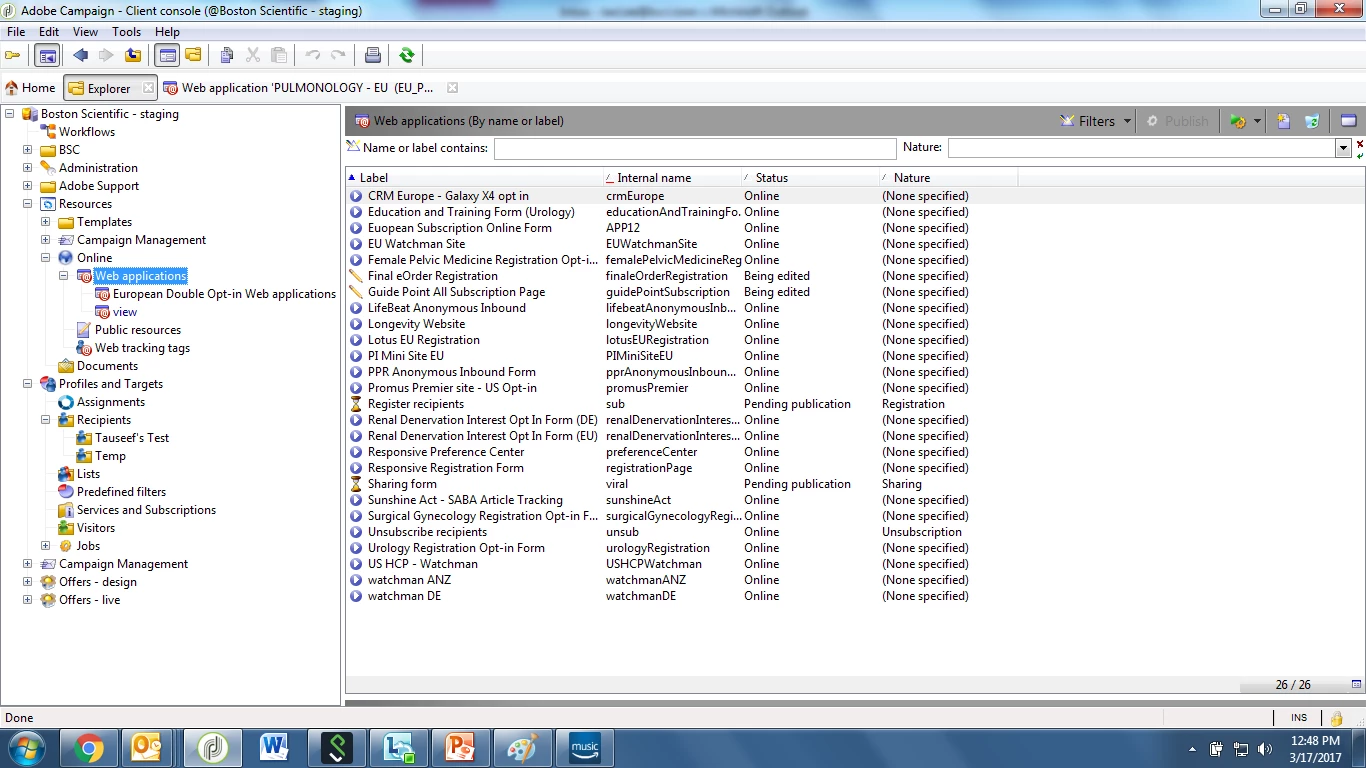Select the Public resources tree item
This screenshot has width=1366, height=768.
tap(138, 330)
